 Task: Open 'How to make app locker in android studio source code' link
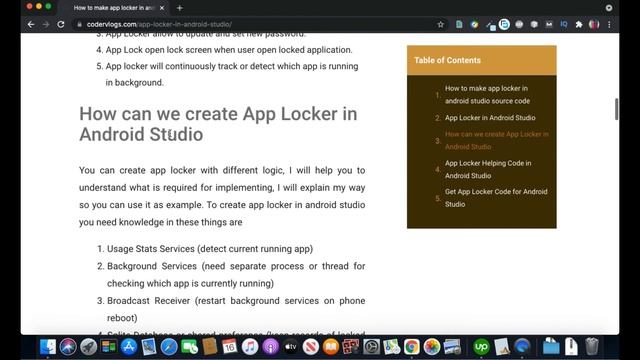click(487, 94)
